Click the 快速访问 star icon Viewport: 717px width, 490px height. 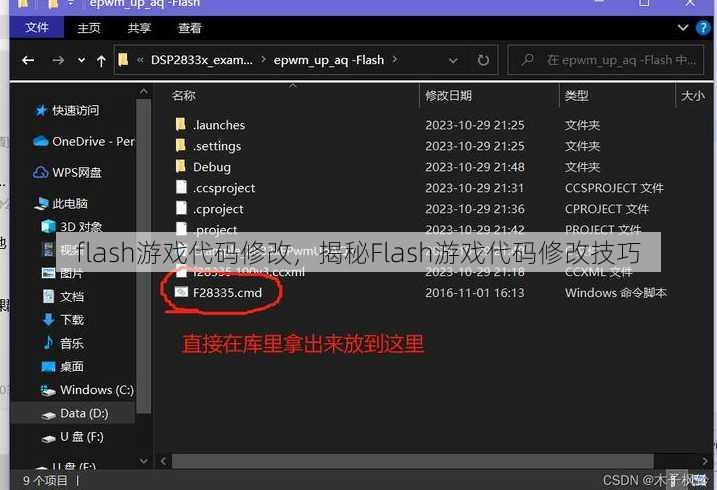click(41, 110)
